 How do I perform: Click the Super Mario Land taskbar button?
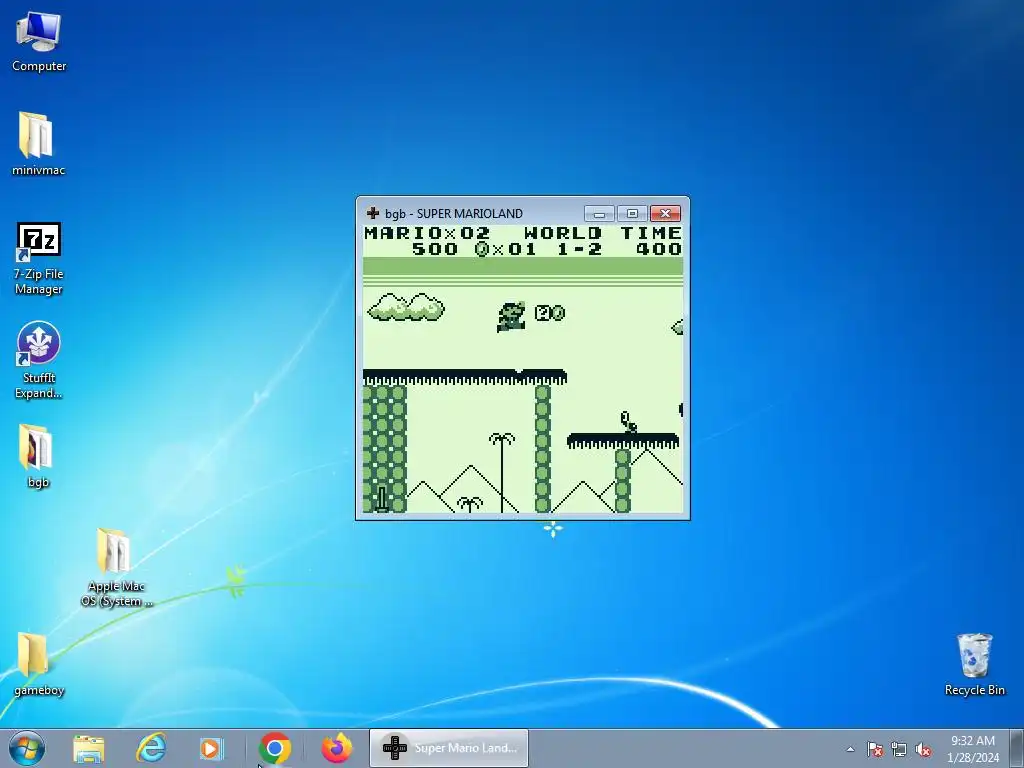click(x=449, y=748)
